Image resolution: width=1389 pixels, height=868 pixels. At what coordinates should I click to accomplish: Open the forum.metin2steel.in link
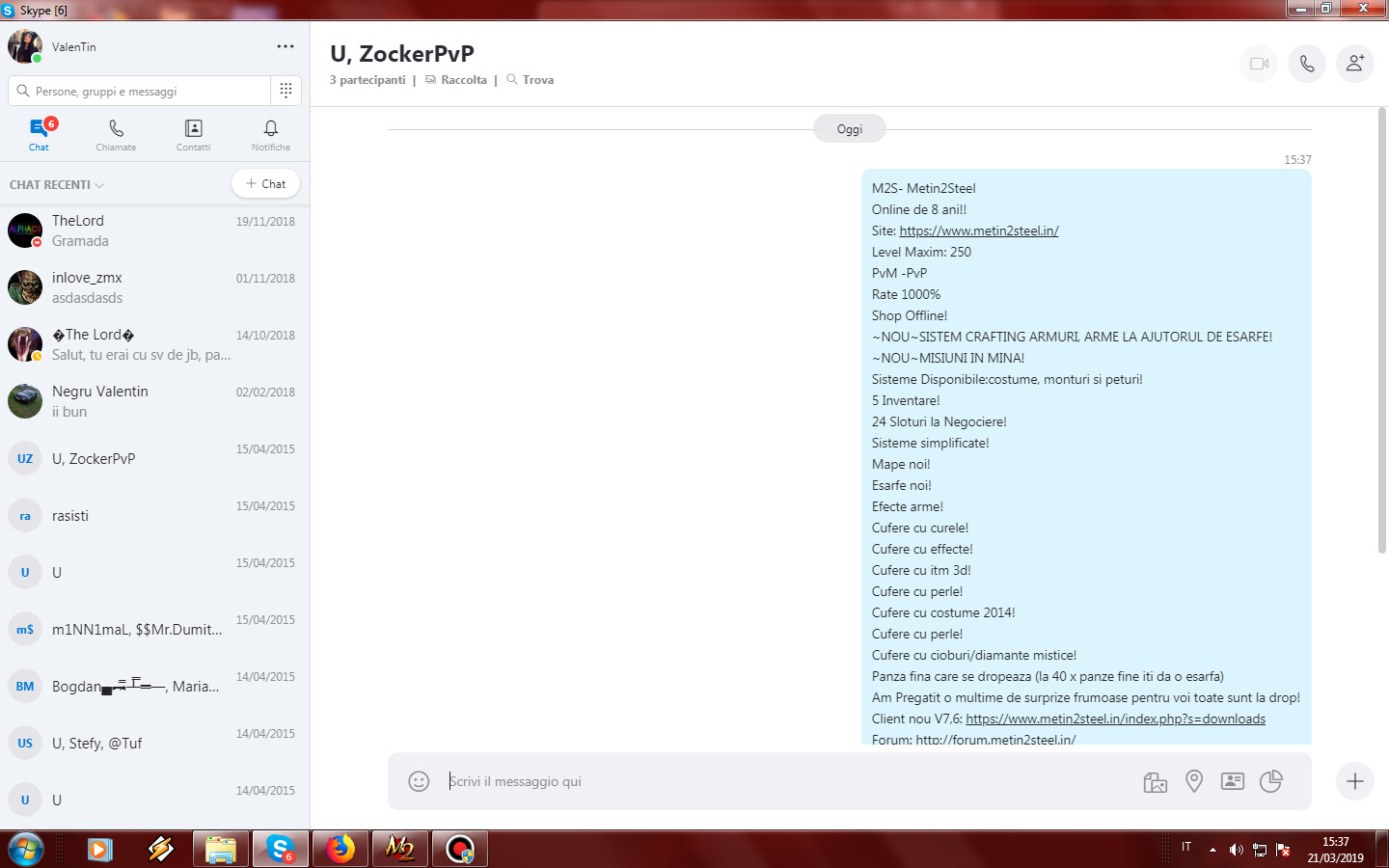pos(995,740)
